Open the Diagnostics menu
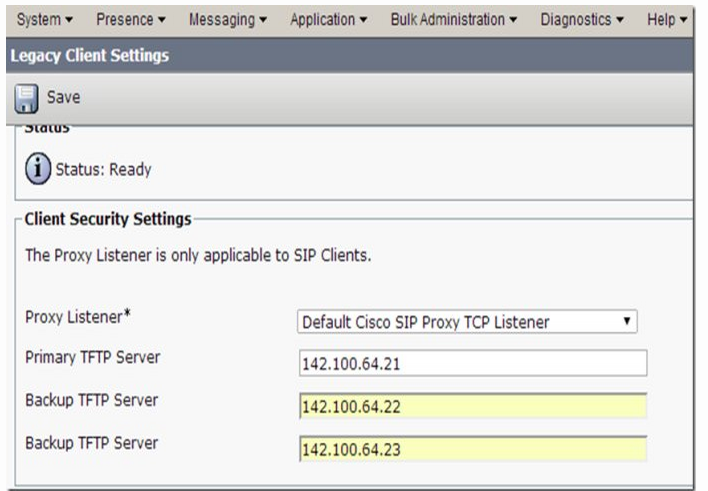Viewport: 708px width, 491px height. 582,19
